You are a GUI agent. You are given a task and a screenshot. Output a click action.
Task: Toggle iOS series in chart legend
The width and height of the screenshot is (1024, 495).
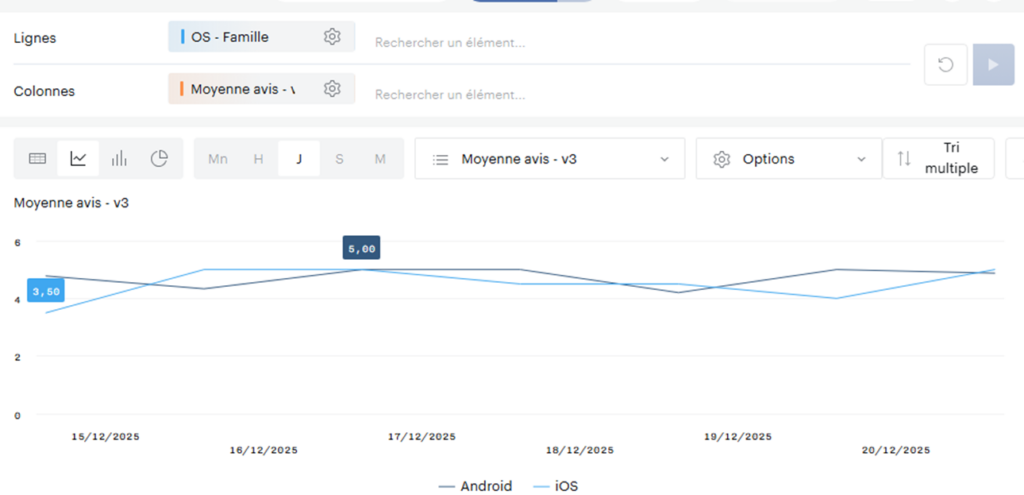[556, 486]
